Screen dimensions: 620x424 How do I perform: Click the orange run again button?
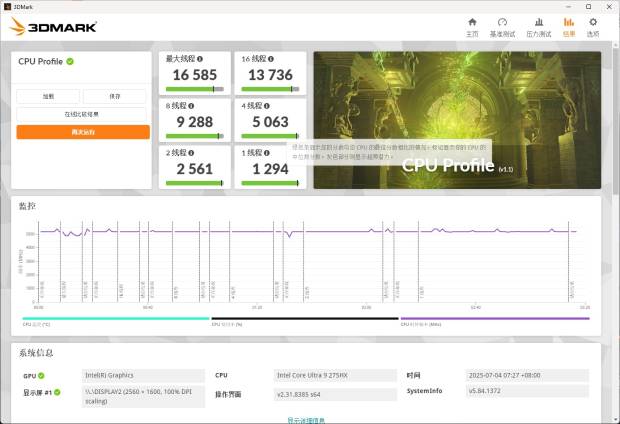point(83,132)
